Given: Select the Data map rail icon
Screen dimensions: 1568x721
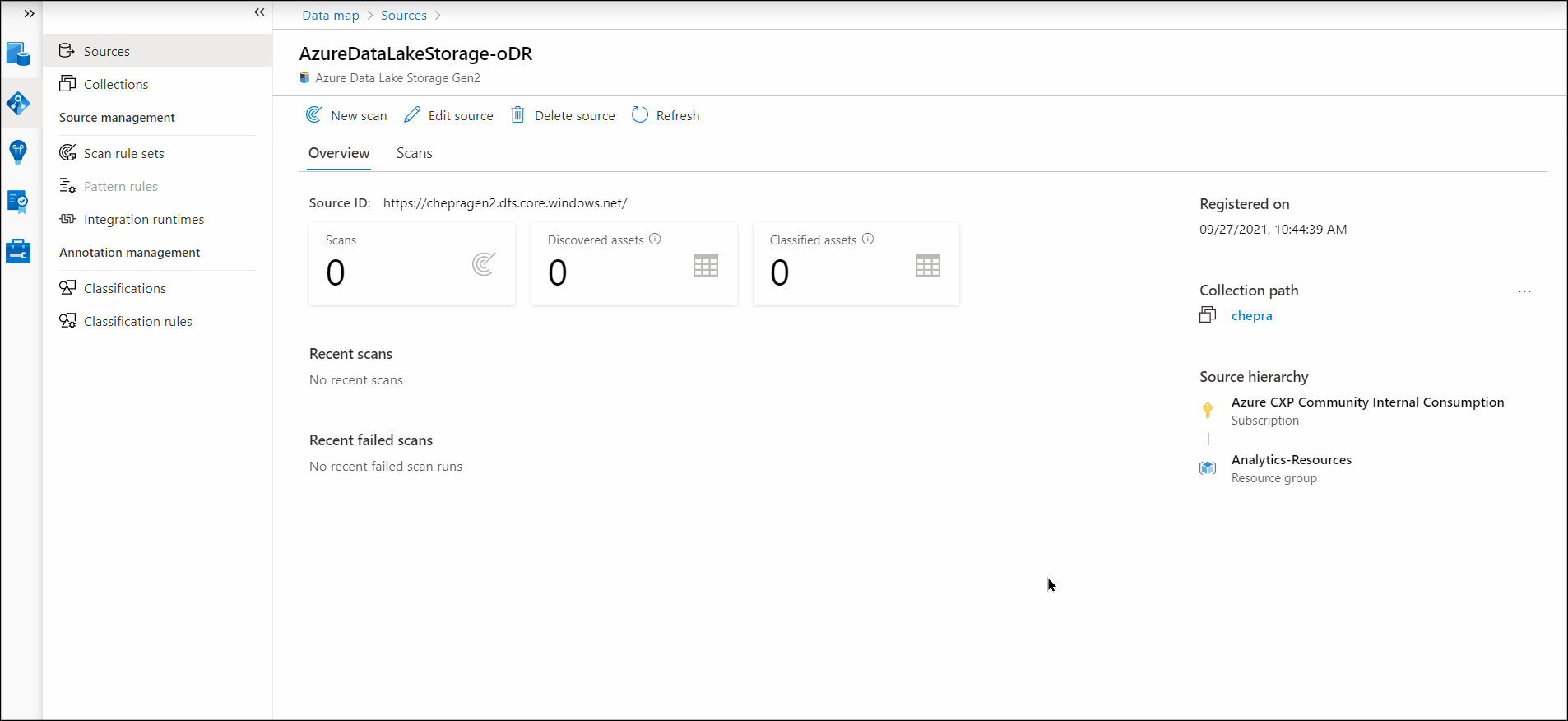Looking at the screenshot, I should (x=18, y=104).
